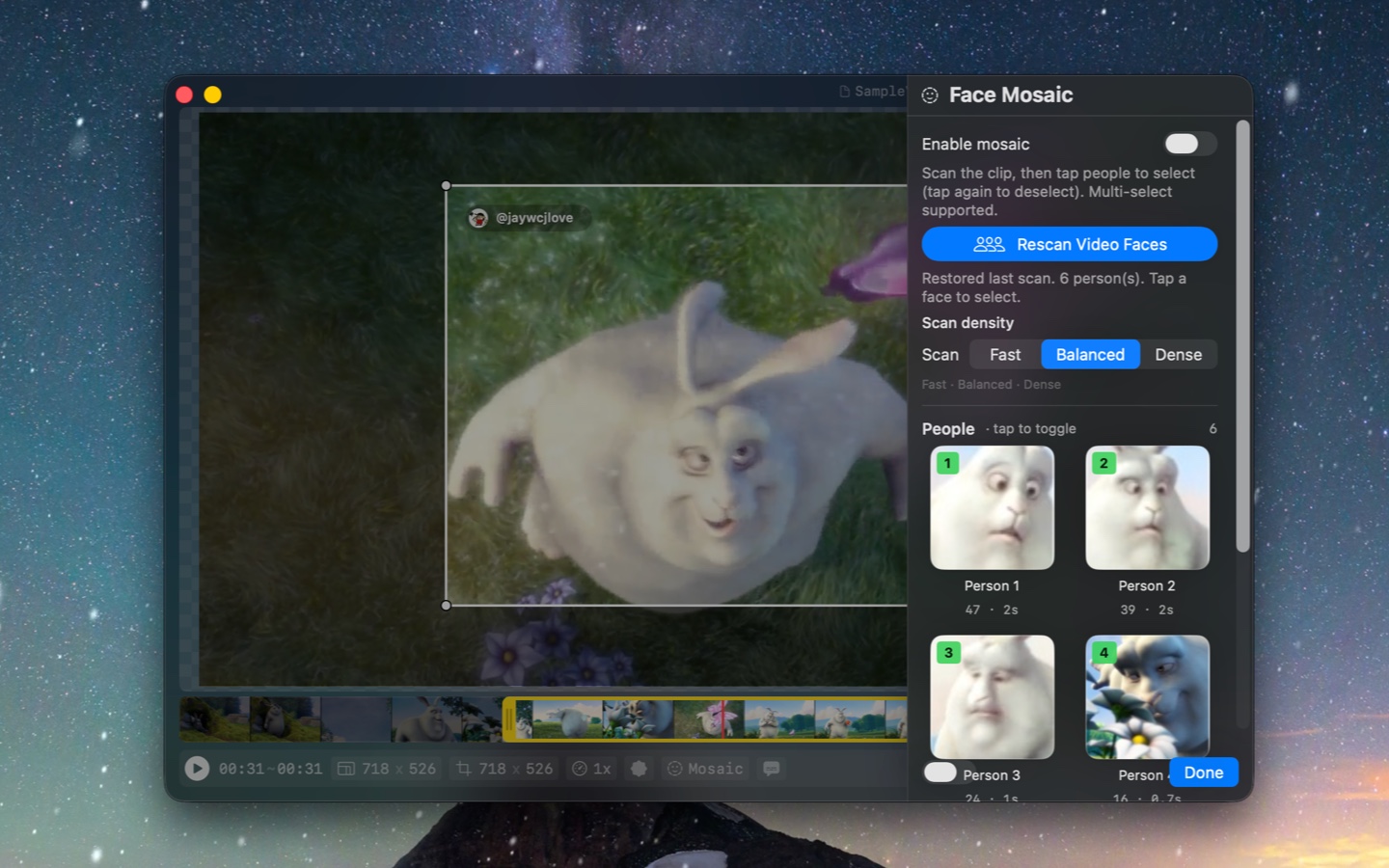
Task: Click the '47 · 2s' stats under Person 1
Action: 992,610
